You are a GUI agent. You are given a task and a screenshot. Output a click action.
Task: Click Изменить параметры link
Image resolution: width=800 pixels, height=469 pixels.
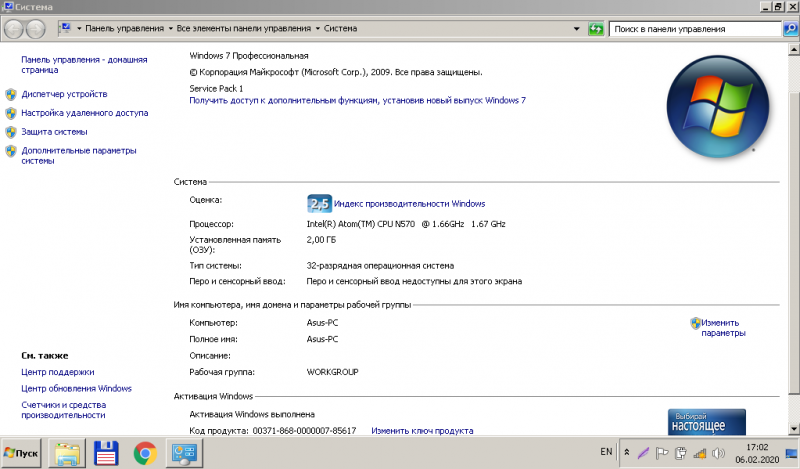(x=723, y=328)
